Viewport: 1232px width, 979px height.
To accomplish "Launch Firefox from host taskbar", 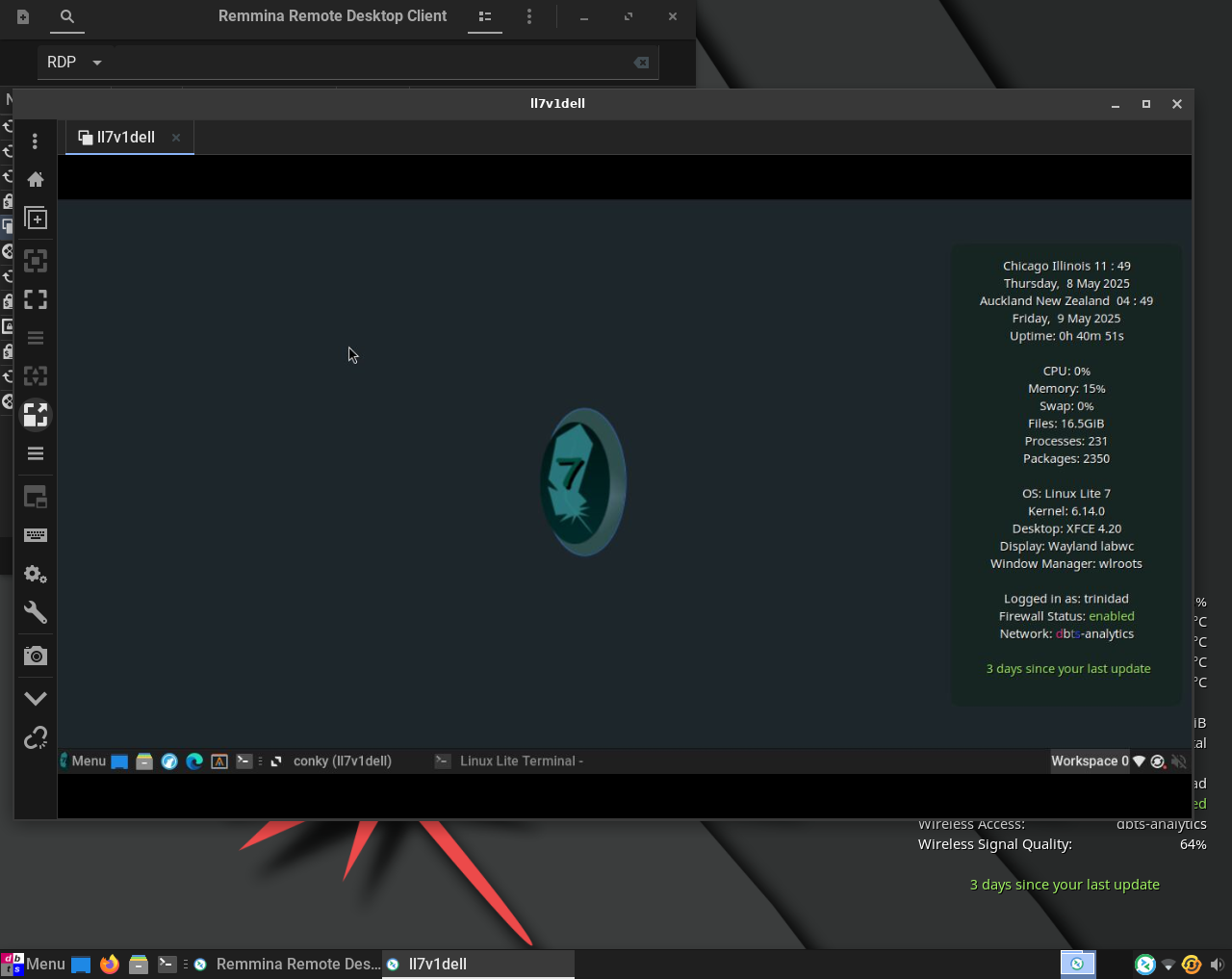I will [110, 965].
